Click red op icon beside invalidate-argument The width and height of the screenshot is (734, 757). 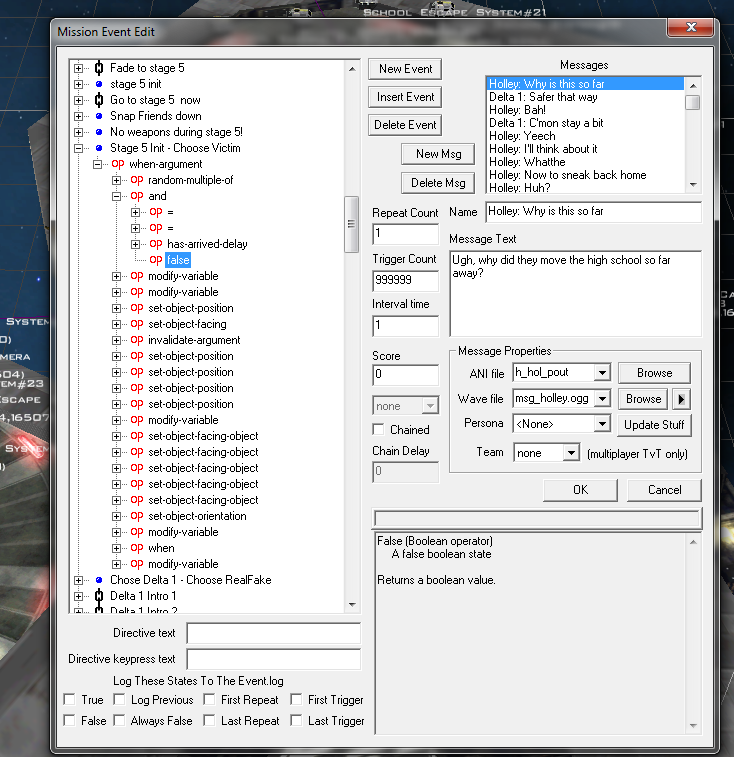[x=137, y=340]
